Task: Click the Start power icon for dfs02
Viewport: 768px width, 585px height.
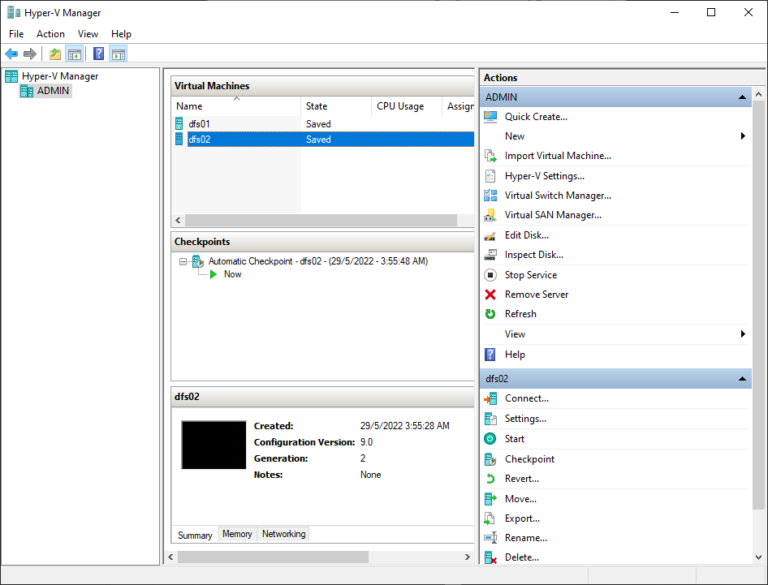Action: [490, 439]
